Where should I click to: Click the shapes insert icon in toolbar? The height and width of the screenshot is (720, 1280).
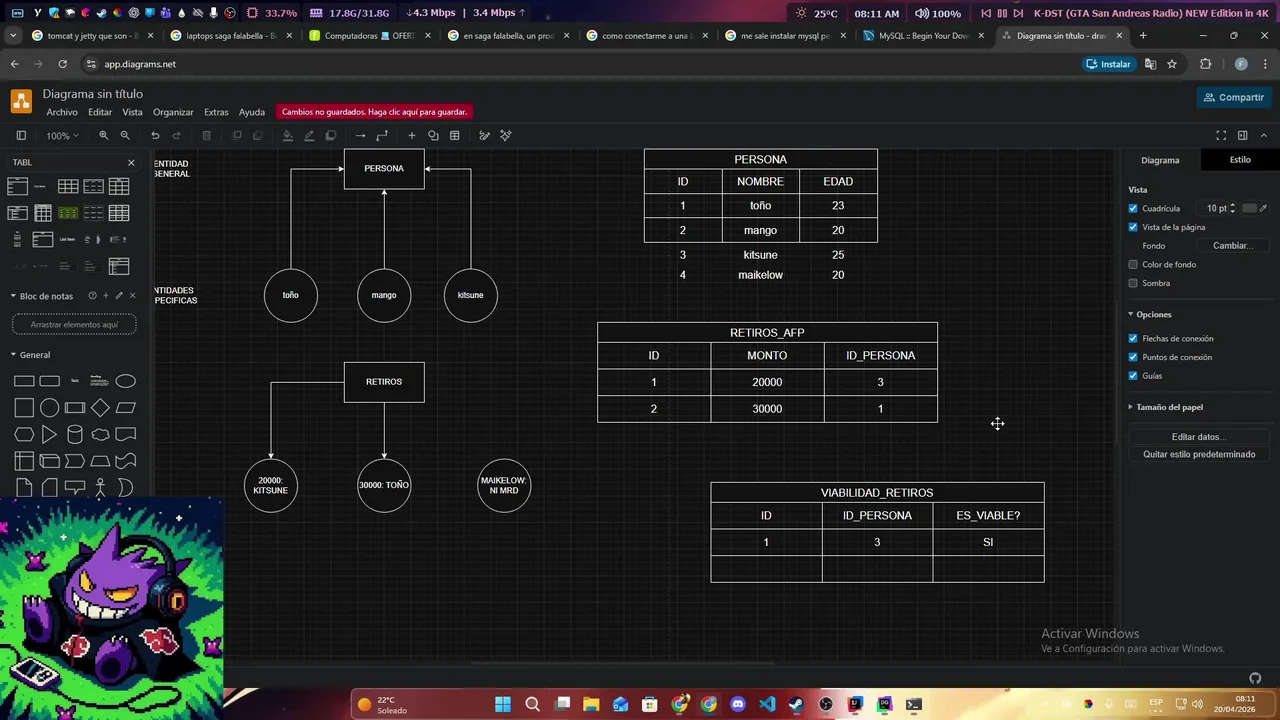click(x=433, y=135)
